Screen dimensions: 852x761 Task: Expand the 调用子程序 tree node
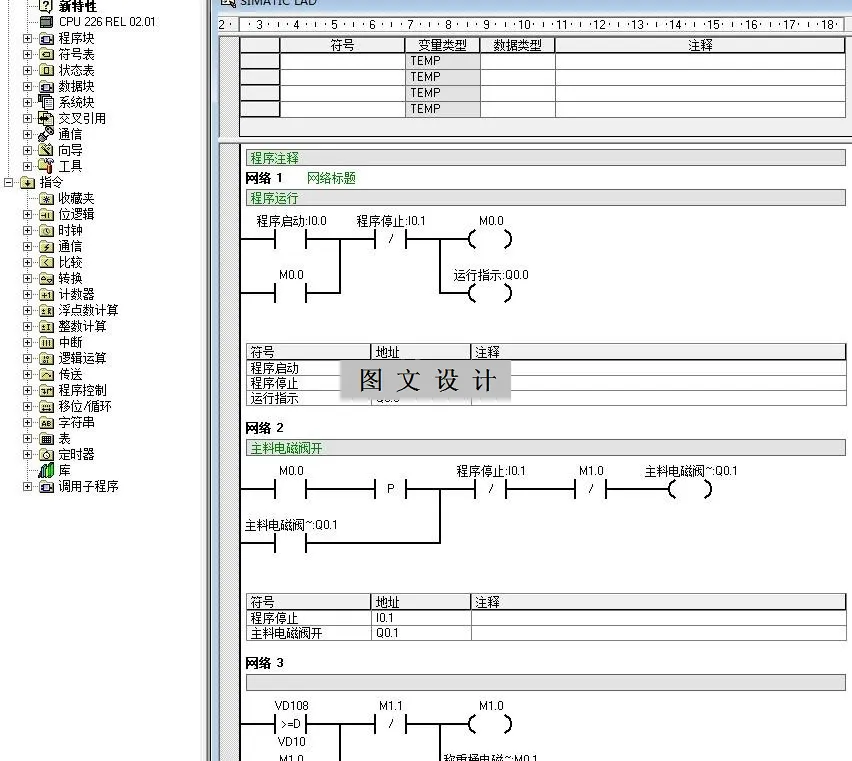tap(28, 487)
